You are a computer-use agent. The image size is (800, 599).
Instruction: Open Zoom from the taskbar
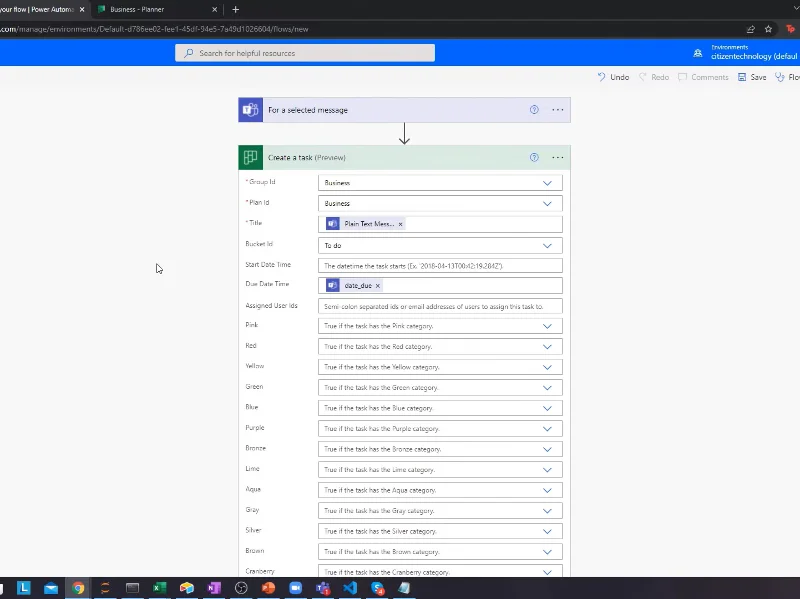tap(295, 588)
